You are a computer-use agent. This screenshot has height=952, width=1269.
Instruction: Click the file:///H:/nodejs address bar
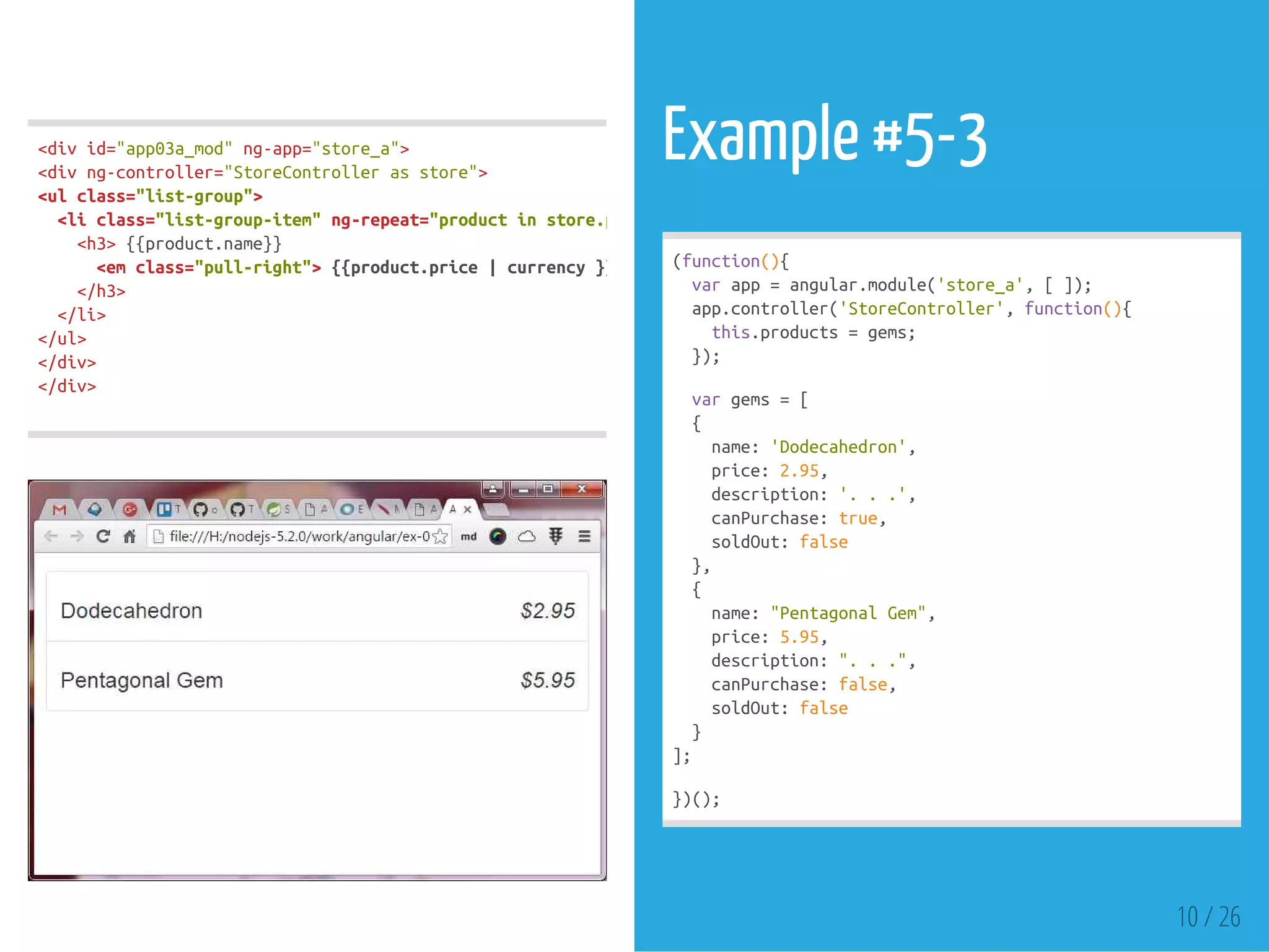299,536
